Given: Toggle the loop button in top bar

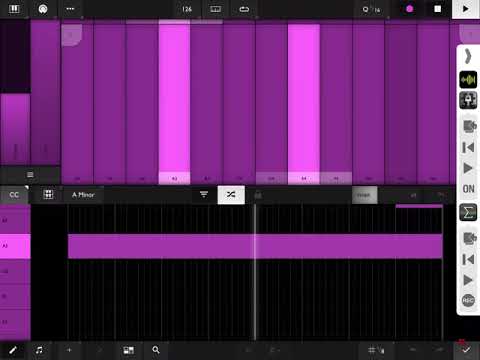Looking at the screenshot, I should [244, 9].
